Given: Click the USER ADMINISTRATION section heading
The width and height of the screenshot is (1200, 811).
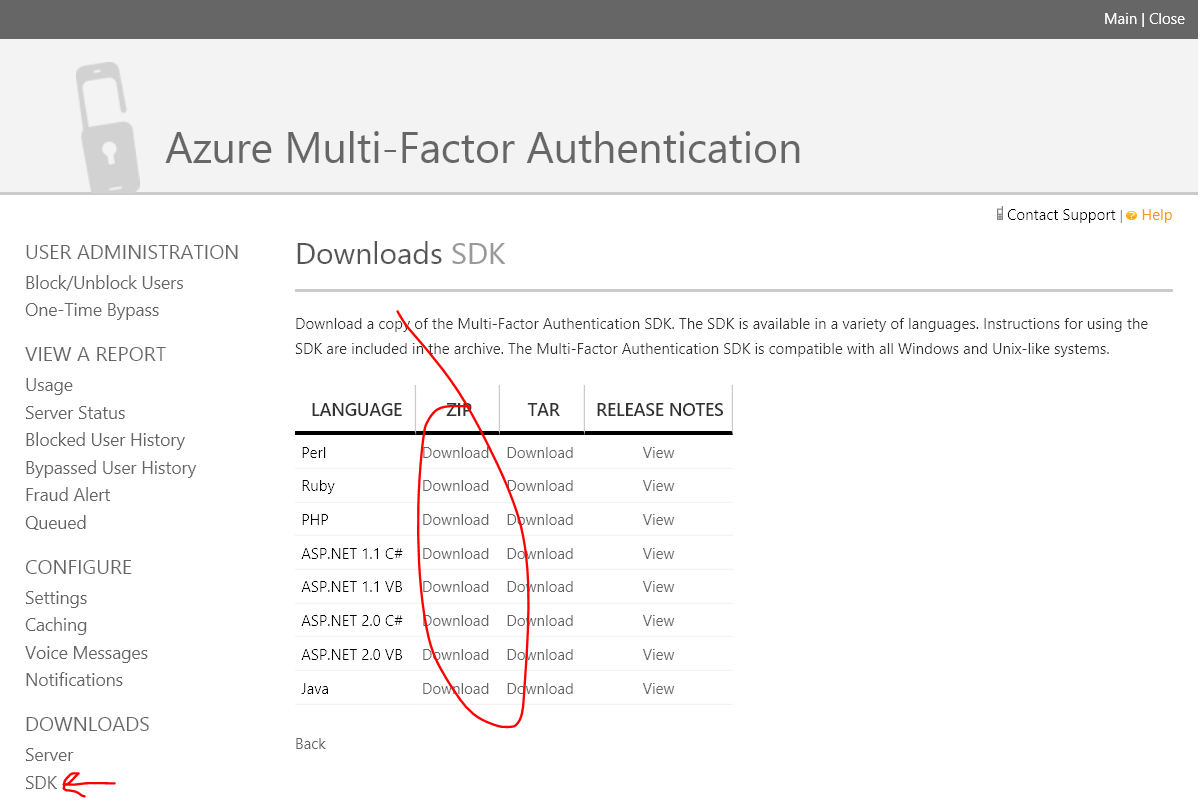Looking at the screenshot, I should click(132, 253).
